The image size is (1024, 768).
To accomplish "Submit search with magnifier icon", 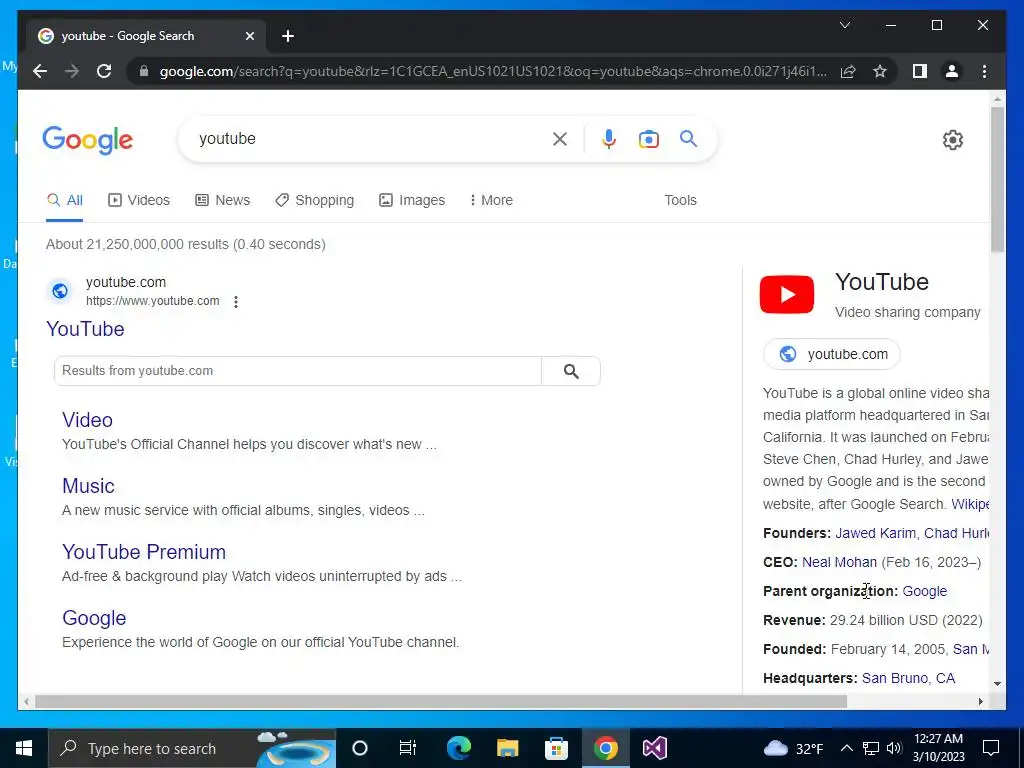I will pos(688,138).
